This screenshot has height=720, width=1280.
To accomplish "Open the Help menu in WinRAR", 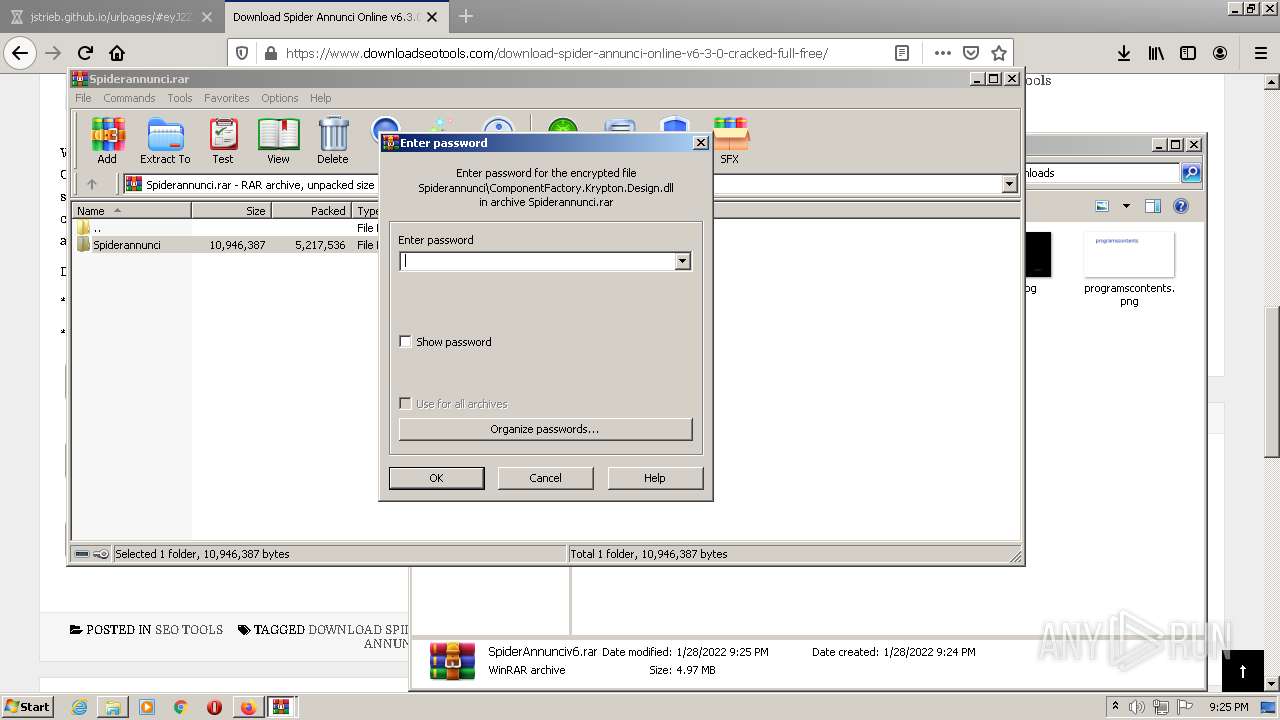I will [x=321, y=98].
